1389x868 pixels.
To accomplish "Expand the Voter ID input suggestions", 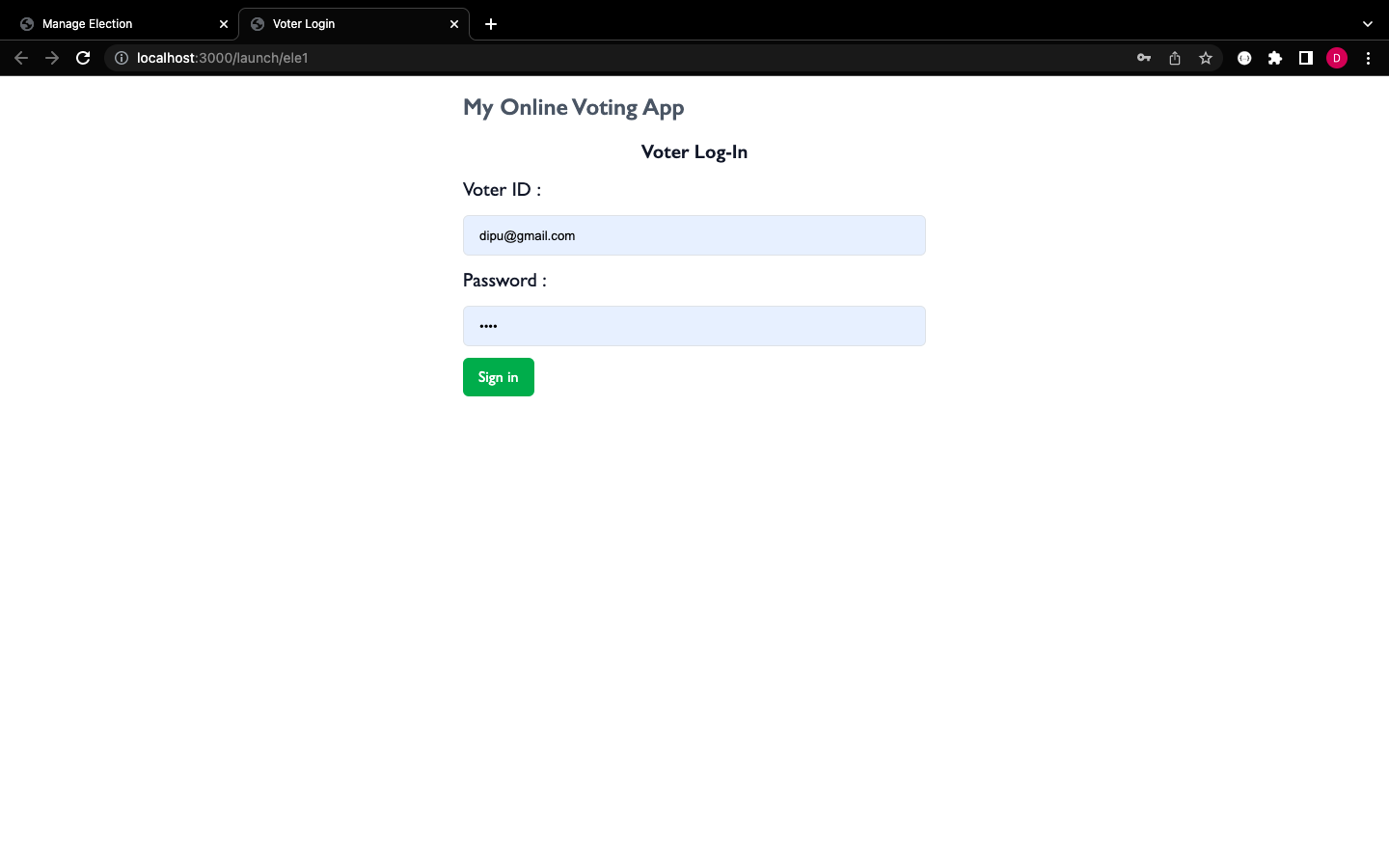I will (x=694, y=235).
